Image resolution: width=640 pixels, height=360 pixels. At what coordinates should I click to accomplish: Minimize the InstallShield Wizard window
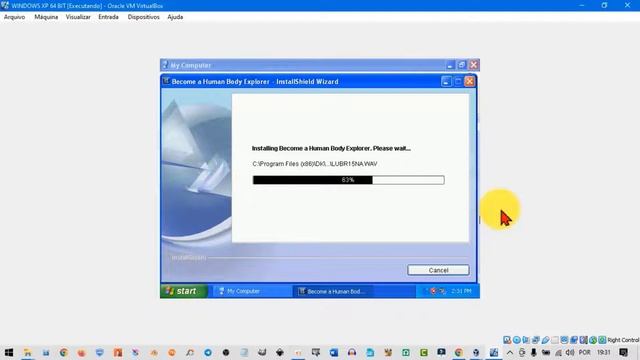click(x=446, y=82)
